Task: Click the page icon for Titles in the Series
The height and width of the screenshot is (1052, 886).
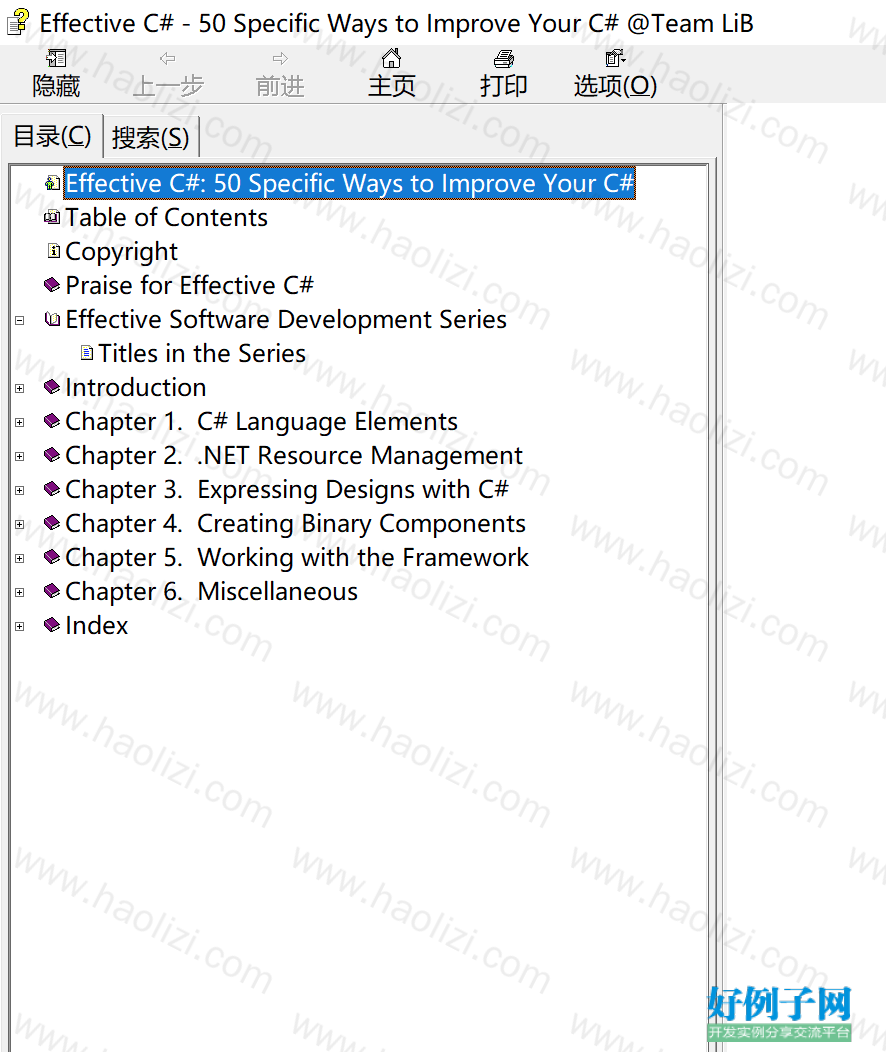Action: 87,353
